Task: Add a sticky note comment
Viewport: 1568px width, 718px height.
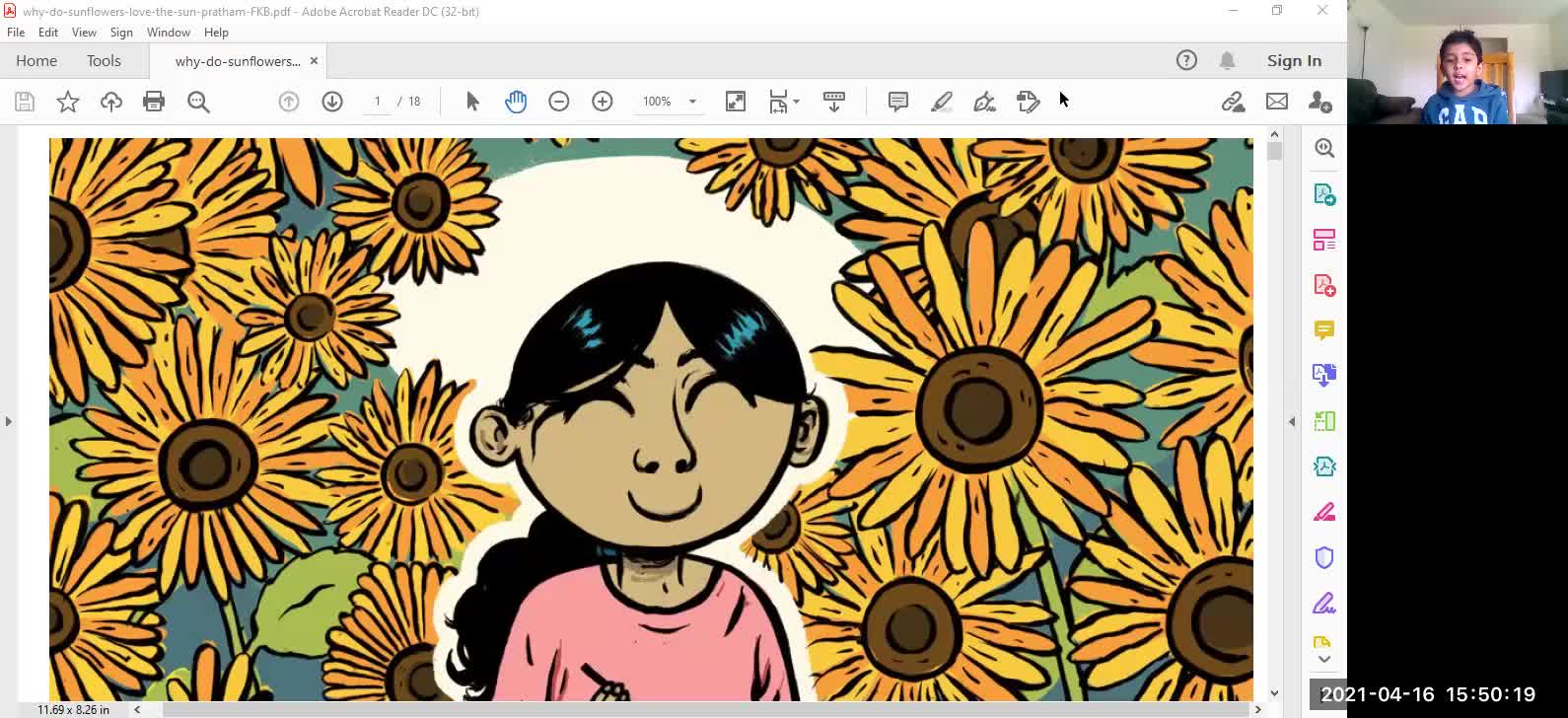Action: (898, 102)
